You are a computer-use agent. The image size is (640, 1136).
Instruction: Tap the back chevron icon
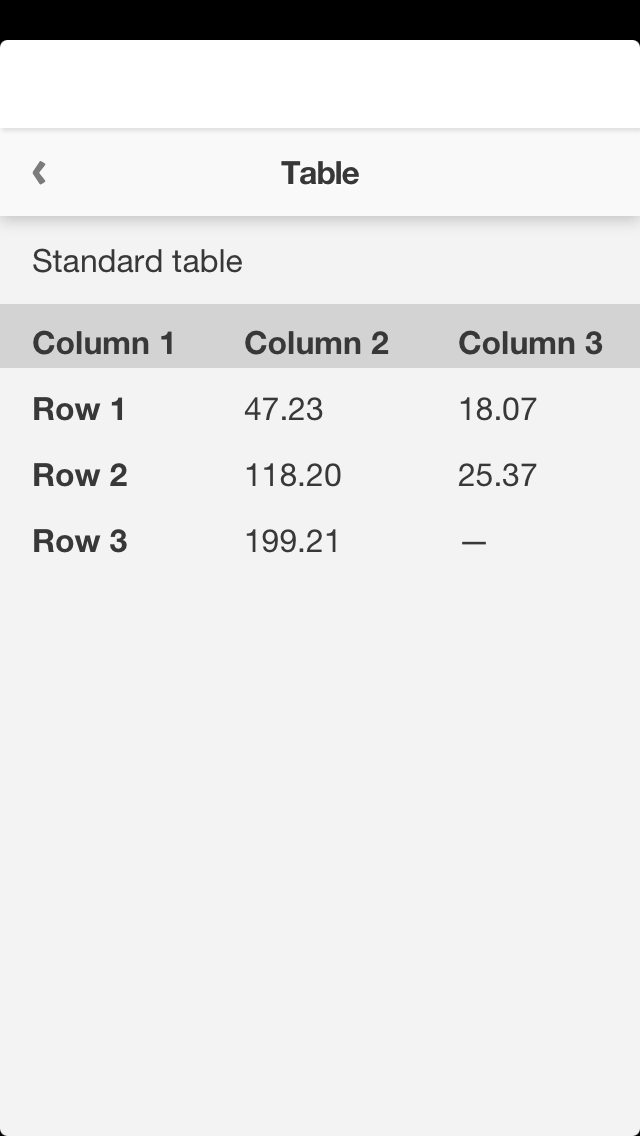[39, 173]
